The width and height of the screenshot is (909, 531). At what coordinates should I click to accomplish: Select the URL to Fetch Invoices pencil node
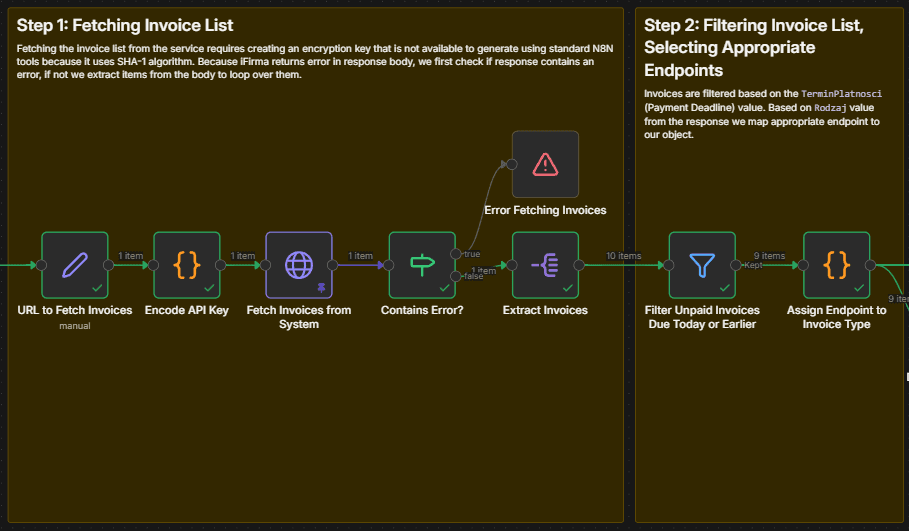click(75, 265)
